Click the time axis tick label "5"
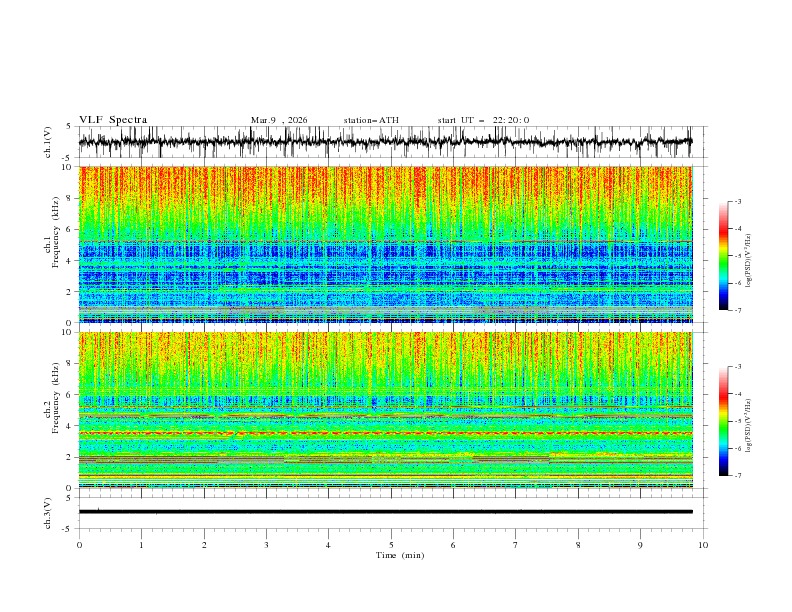Image resolution: width=792 pixels, height=612 pixels. (391, 545)
